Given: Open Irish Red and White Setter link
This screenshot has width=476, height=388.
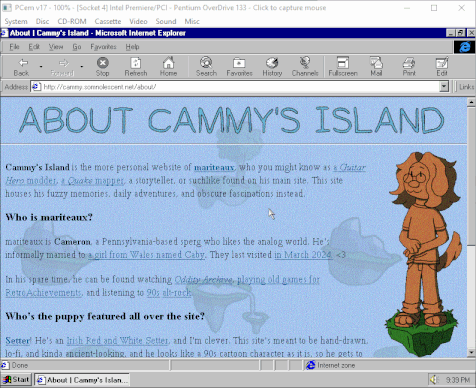Looking at the screenshot, I should (117, 341).
